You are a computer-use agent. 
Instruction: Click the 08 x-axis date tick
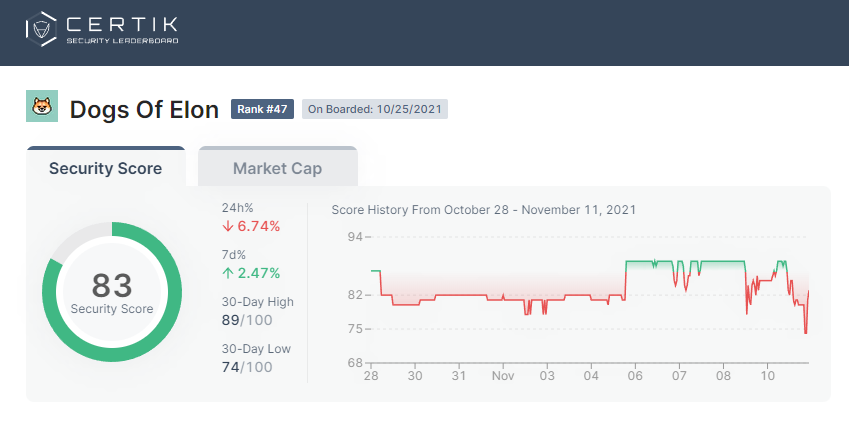click(723, 375)
